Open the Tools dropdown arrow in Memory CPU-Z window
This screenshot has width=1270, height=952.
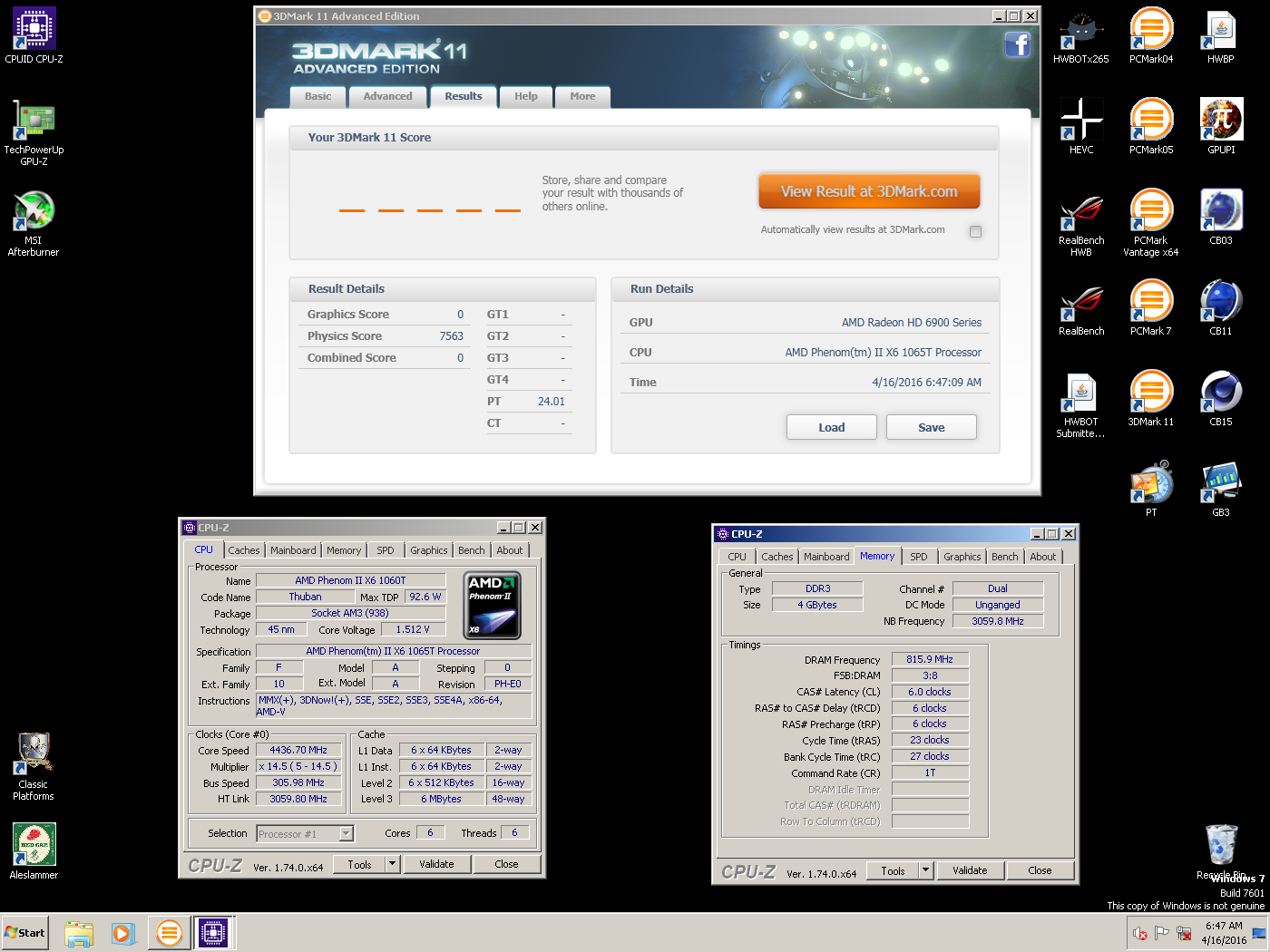click(x=926, y=870)
